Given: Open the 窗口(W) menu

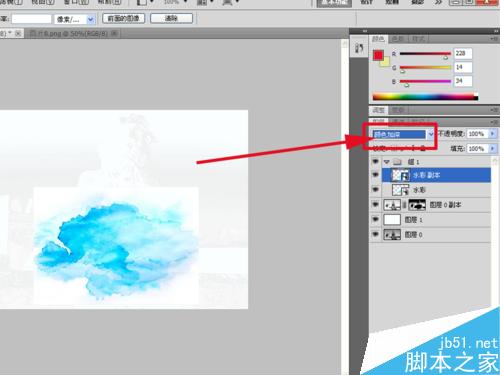Looking at the screenshot, I should point(76,2).
